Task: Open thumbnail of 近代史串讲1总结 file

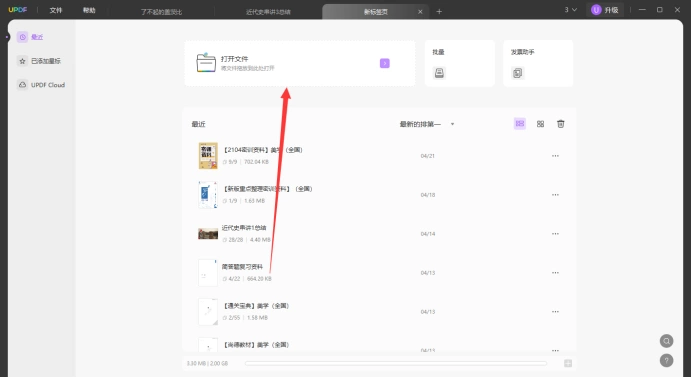Action: (x=208, y=233)
